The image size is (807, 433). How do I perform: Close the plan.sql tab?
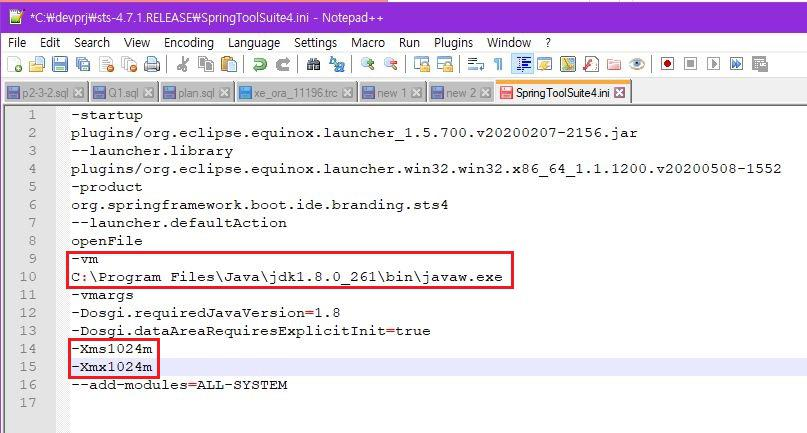coord(224,93)
